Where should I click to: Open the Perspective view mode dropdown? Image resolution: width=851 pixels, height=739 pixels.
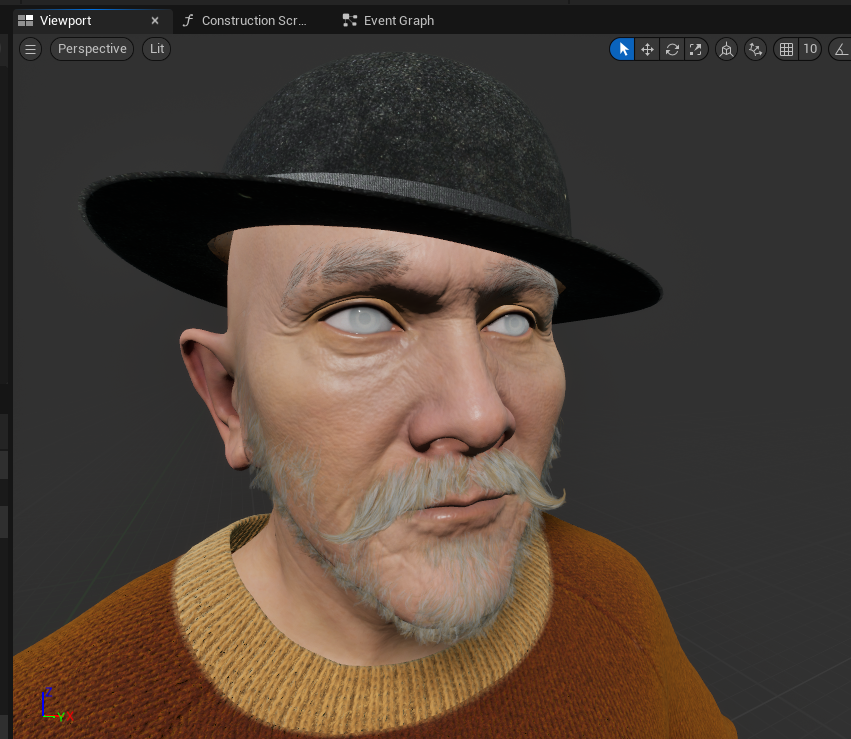92,49
